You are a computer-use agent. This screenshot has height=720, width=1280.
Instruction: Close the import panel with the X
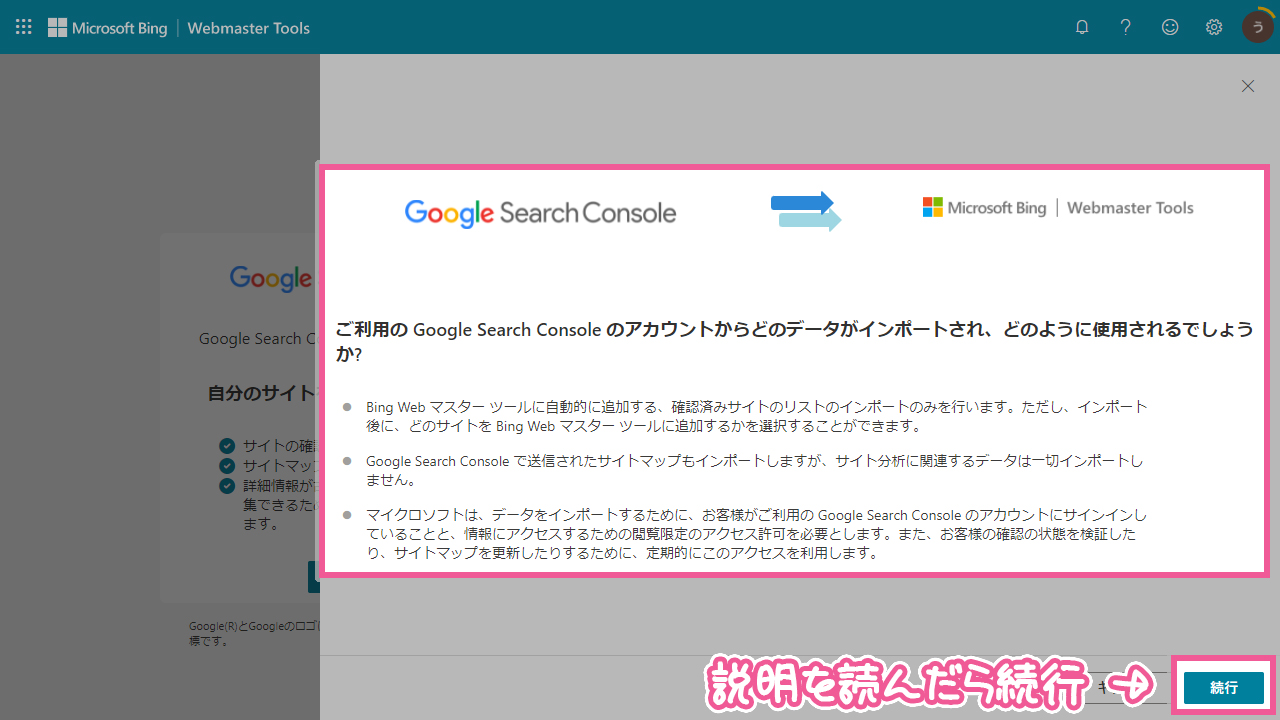point(1248,86)
